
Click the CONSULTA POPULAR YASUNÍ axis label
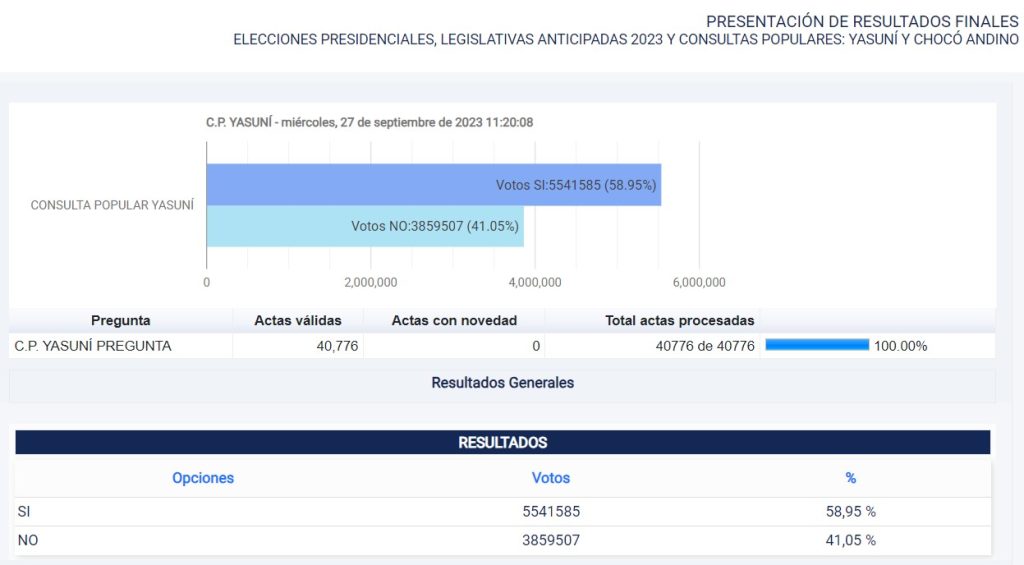[112, 205]
